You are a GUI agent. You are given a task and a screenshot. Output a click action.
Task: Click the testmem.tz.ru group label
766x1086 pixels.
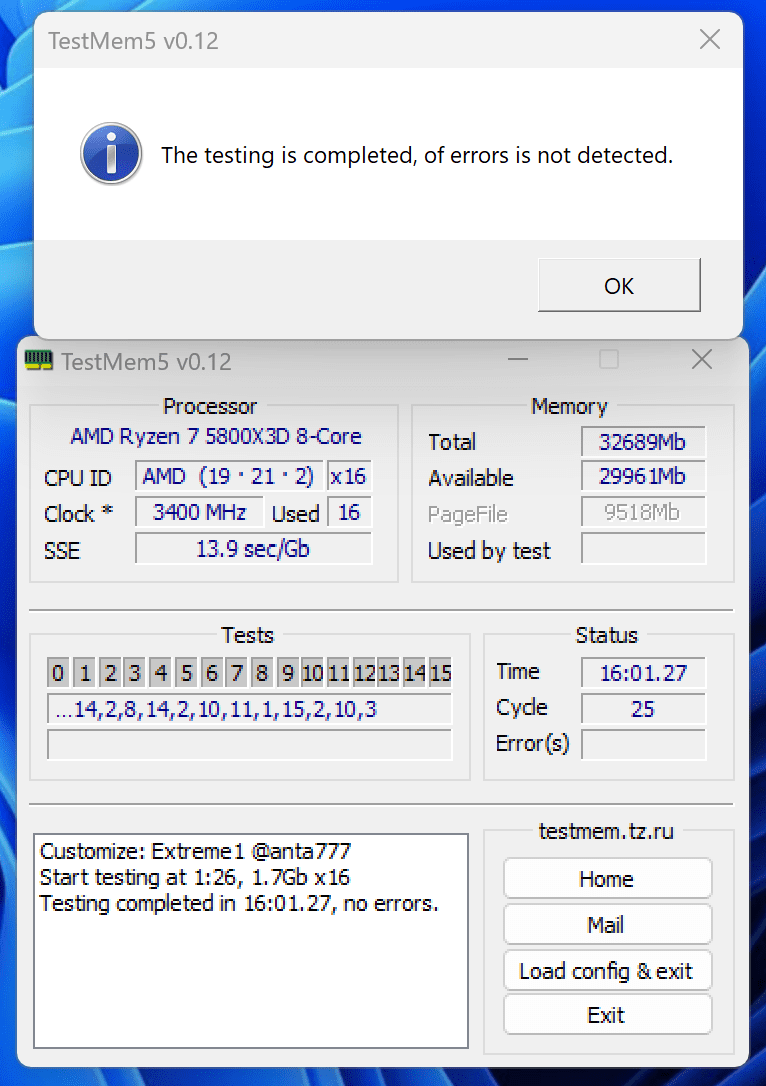pos(606,830)
